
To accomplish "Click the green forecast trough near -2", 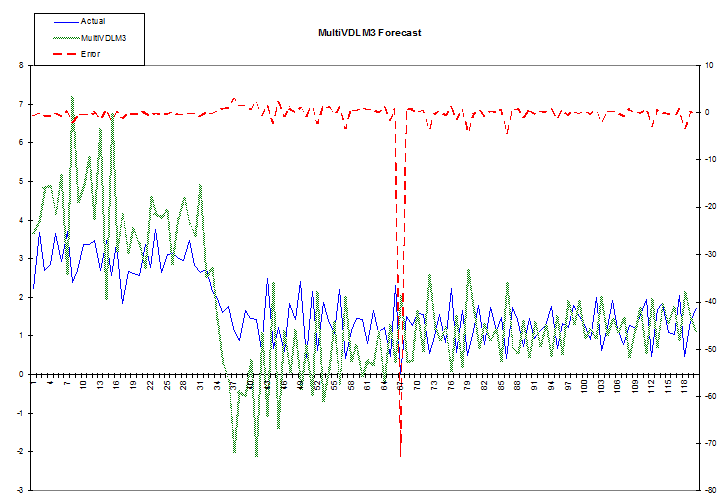I will [x=256, y=456].
